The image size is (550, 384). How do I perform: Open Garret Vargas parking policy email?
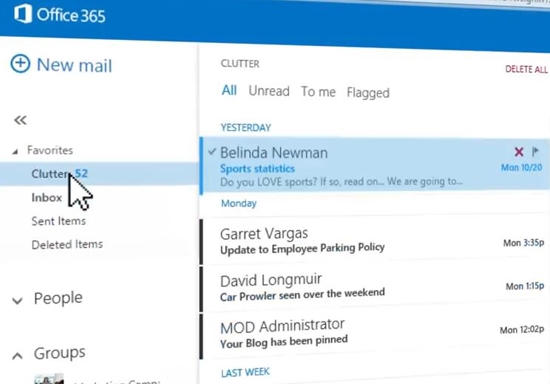[375, 241]
